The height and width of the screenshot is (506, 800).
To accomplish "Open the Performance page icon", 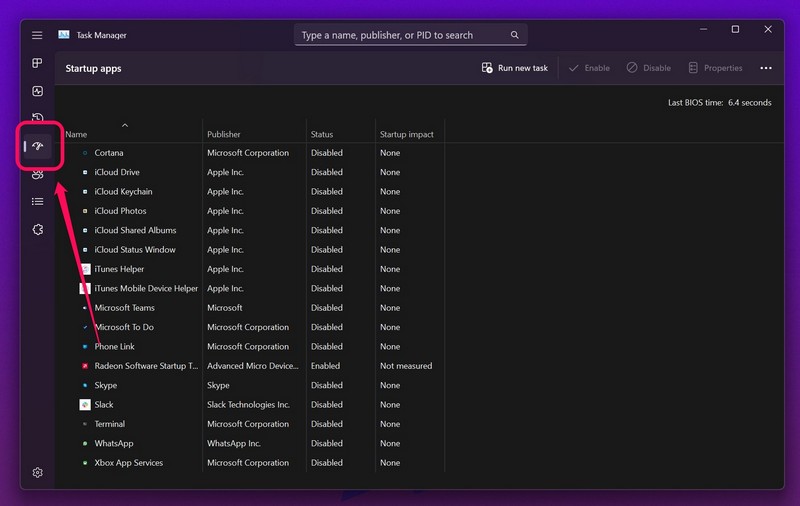I will [37, 91].
